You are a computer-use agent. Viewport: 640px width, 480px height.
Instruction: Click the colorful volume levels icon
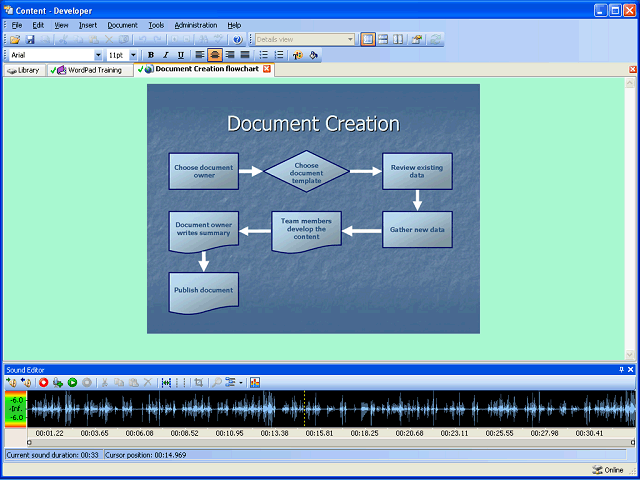click(x=255, y=382)
